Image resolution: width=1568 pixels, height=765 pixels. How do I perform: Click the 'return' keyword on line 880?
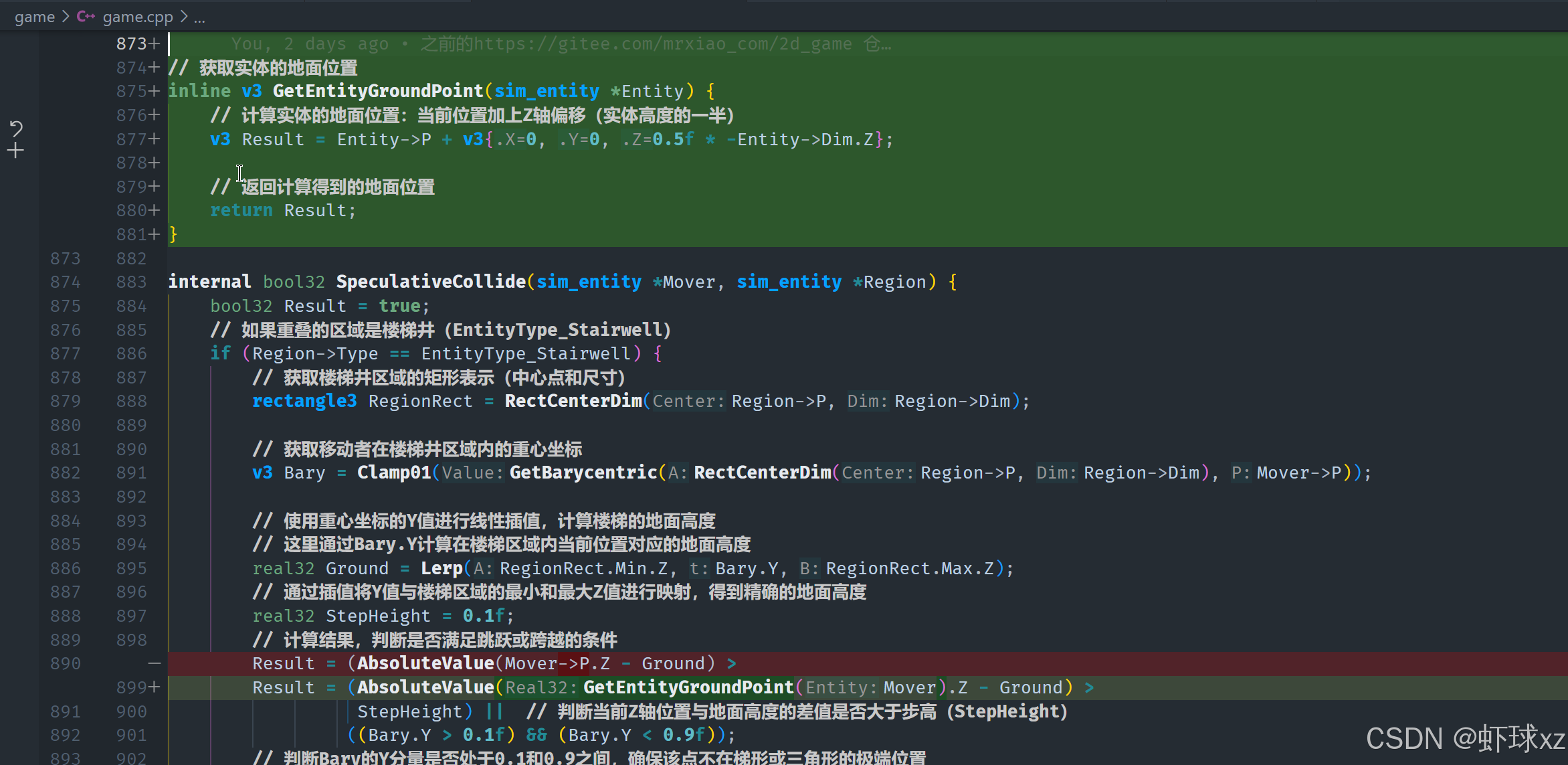coord(241,210)
